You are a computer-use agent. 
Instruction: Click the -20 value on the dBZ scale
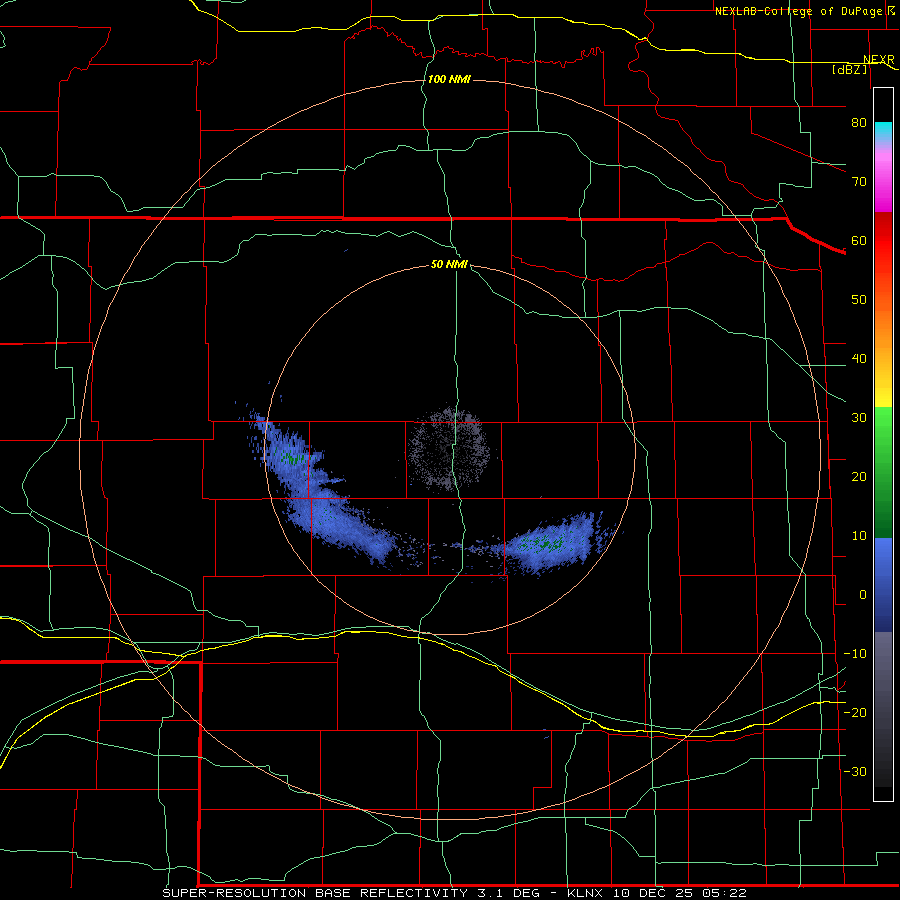(x=855, y=713)
